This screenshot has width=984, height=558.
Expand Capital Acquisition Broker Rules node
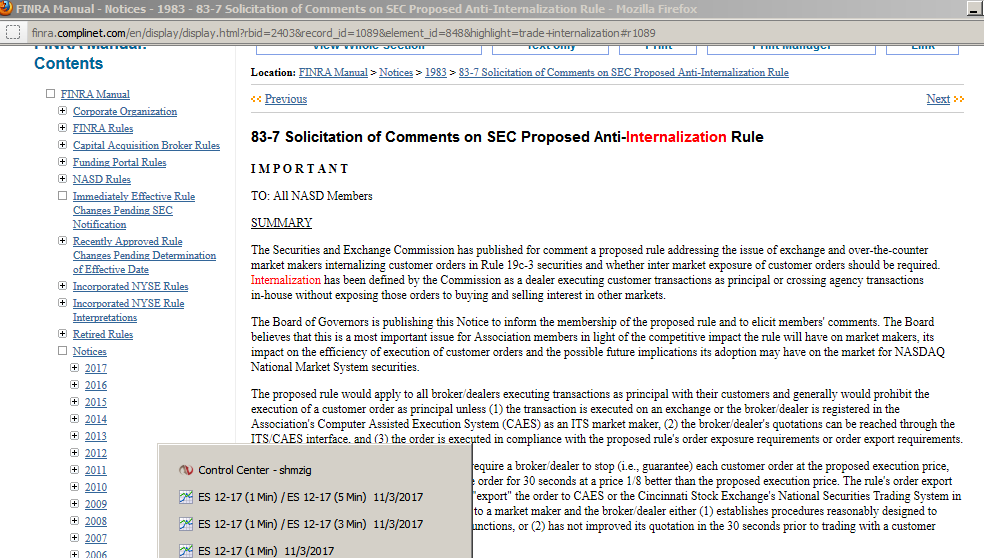[x=62, y=144]
